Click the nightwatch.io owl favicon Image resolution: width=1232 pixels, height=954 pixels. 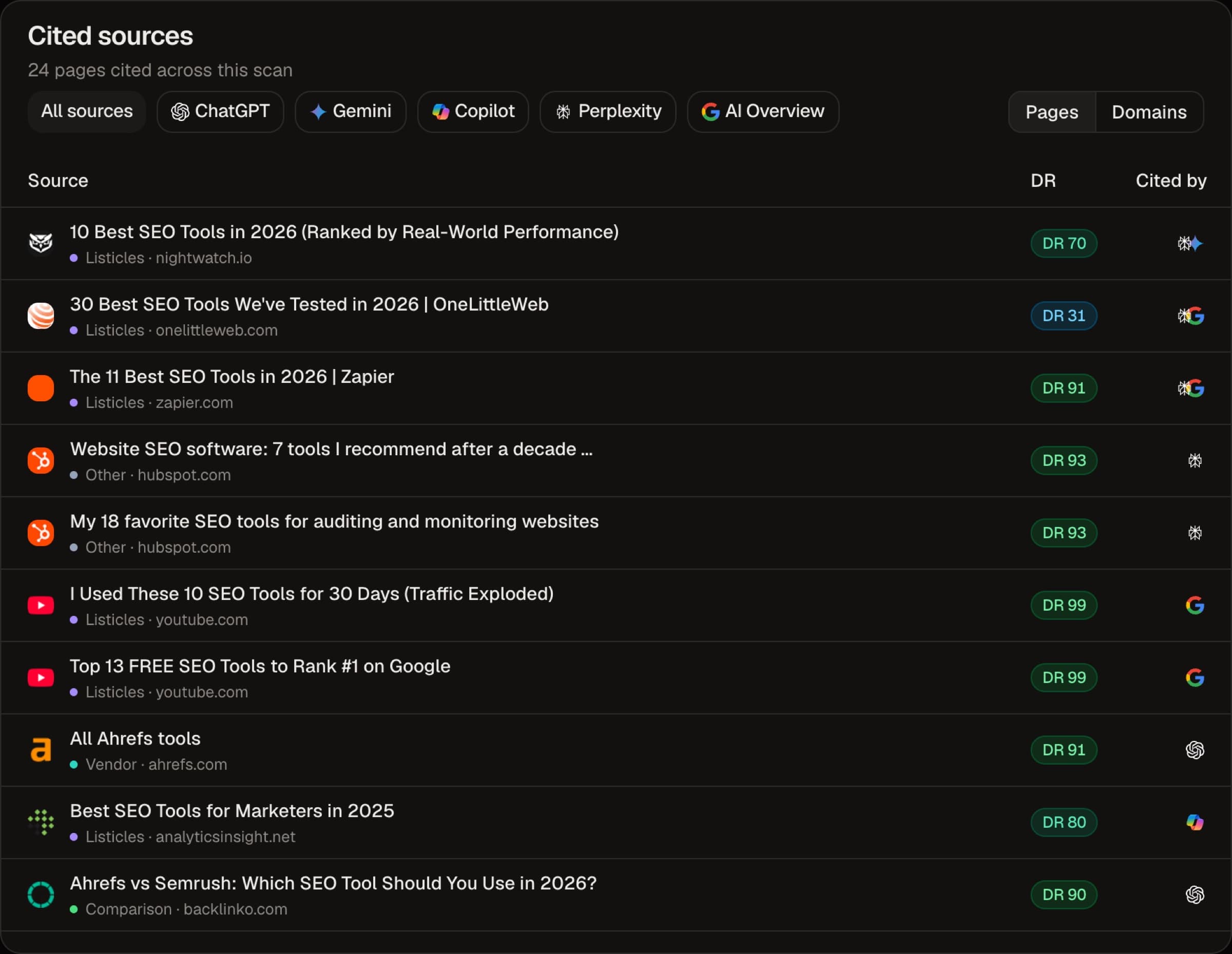click(41, 243)
